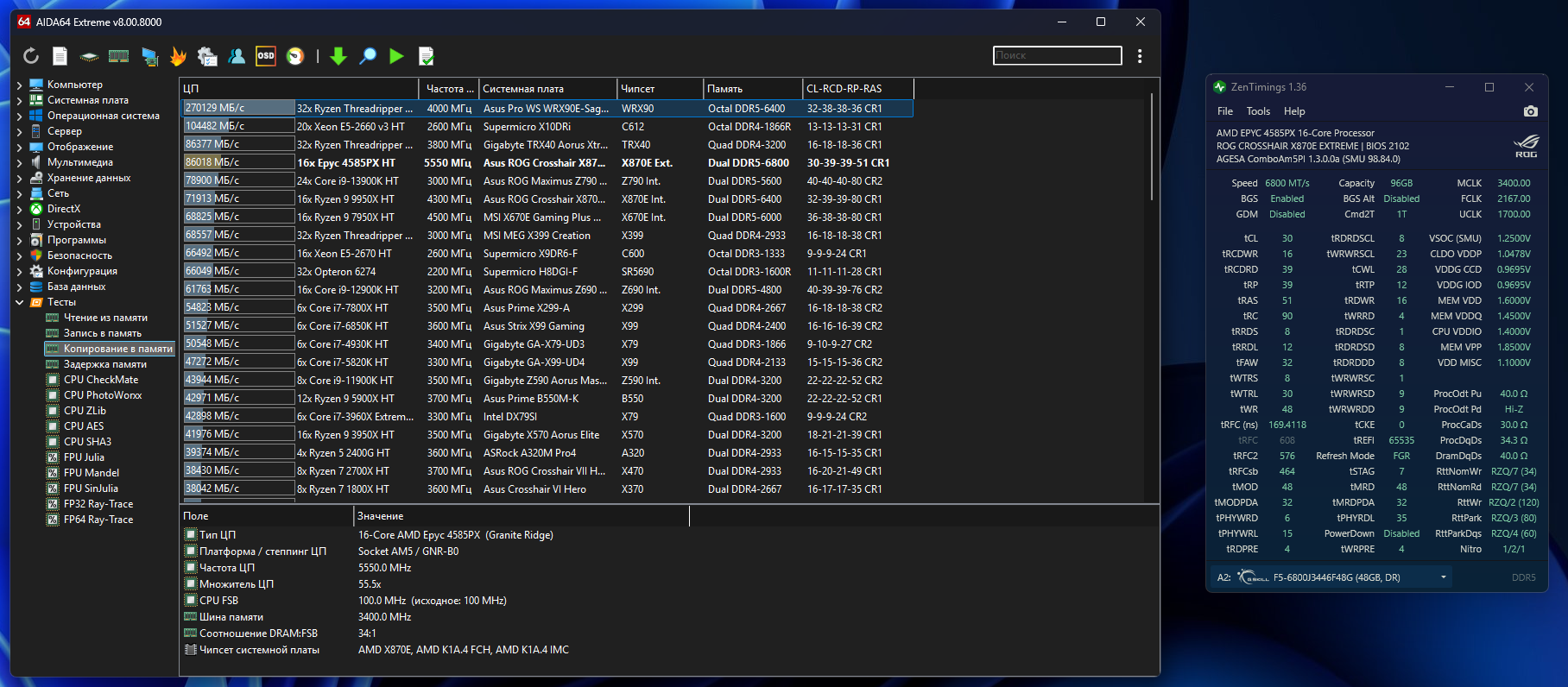The height and width of the screenshot is (687, 1568).
Task: Click the Speed 6800 MT/s value in ZenTimings
Action: pos(1287,183)
